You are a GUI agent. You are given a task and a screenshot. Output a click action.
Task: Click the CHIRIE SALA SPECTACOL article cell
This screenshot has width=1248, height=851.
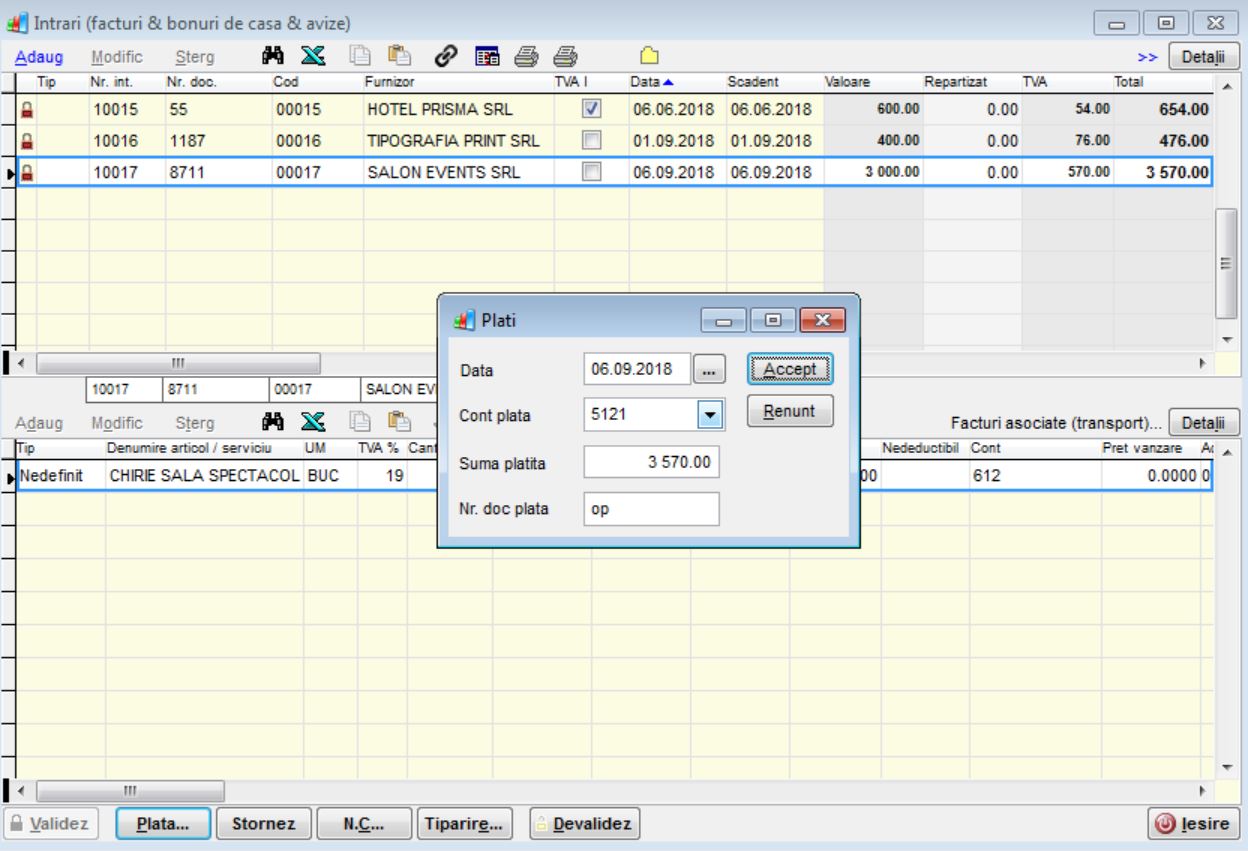(203, 478)
